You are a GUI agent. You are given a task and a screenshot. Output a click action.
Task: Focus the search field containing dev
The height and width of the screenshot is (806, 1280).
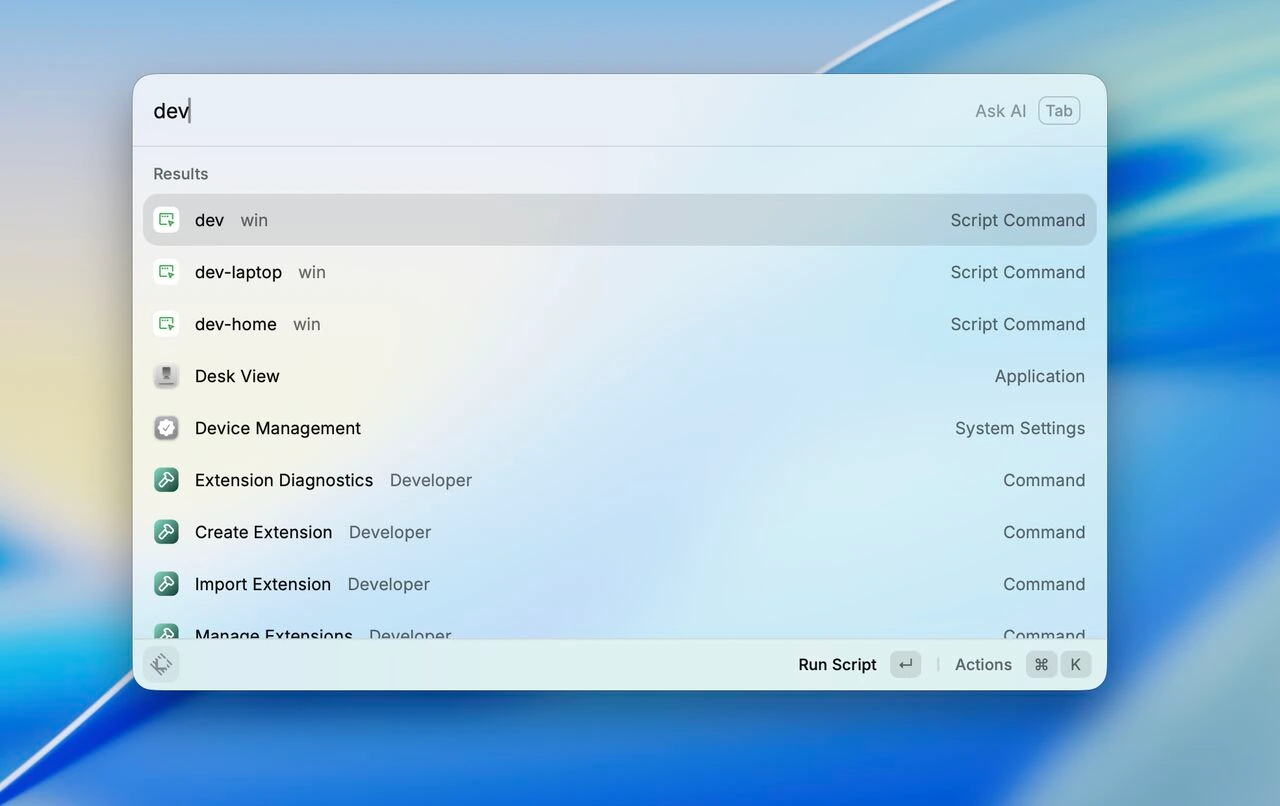(550, 111)
